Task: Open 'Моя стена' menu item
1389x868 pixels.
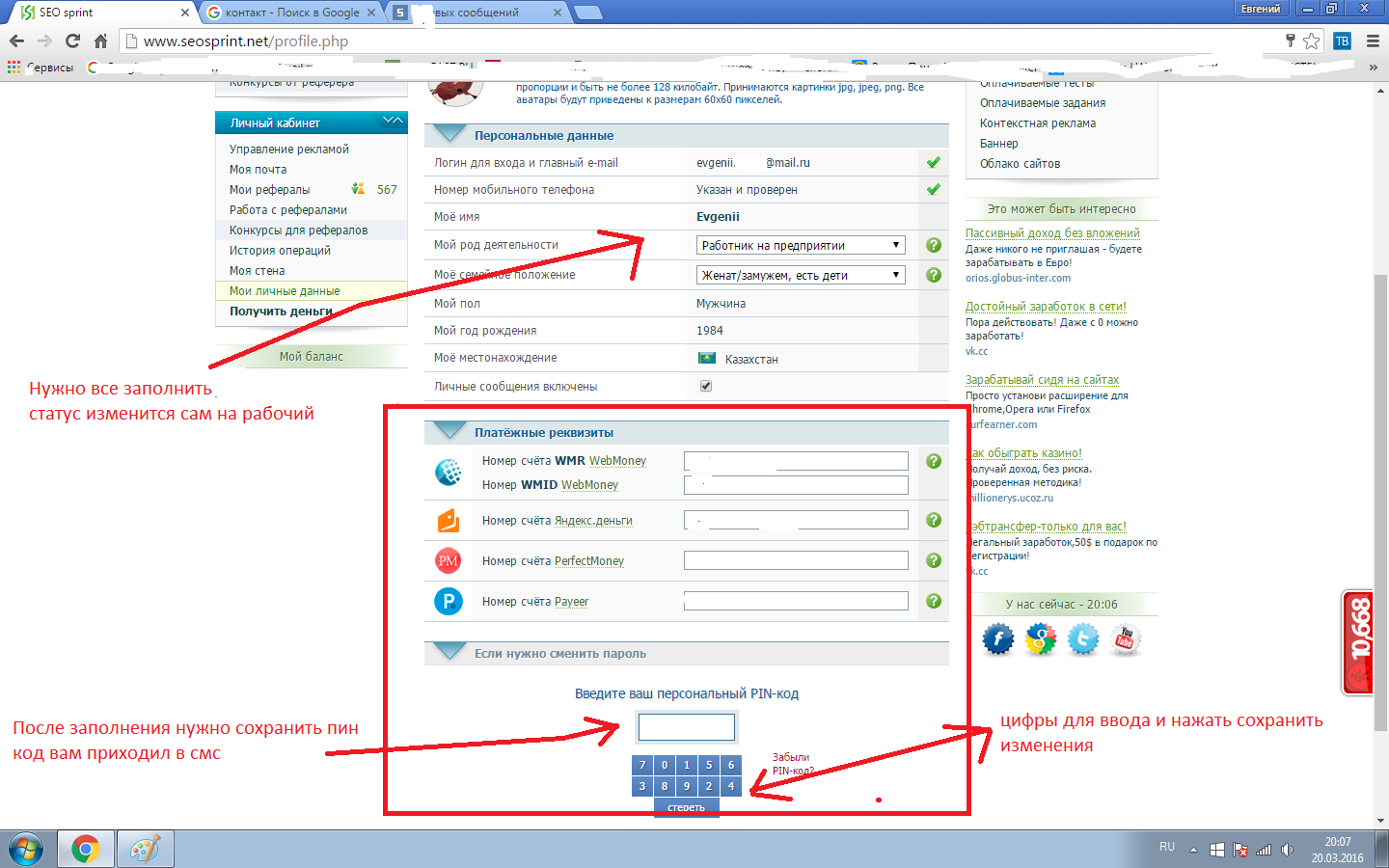Action: (x=257, y=270)
